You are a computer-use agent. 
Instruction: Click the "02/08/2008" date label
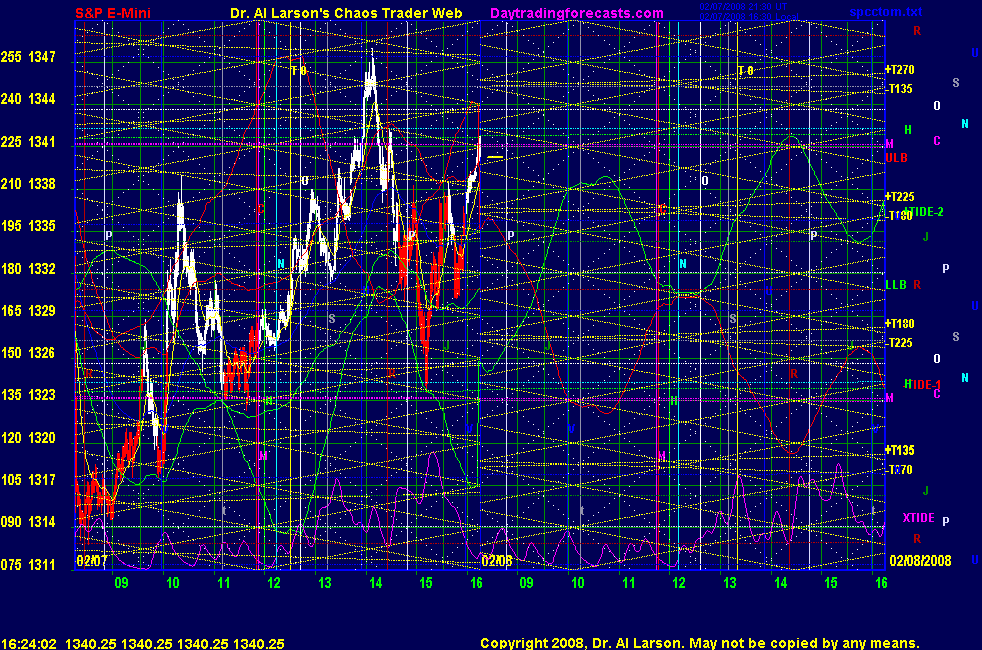(920, 560)
